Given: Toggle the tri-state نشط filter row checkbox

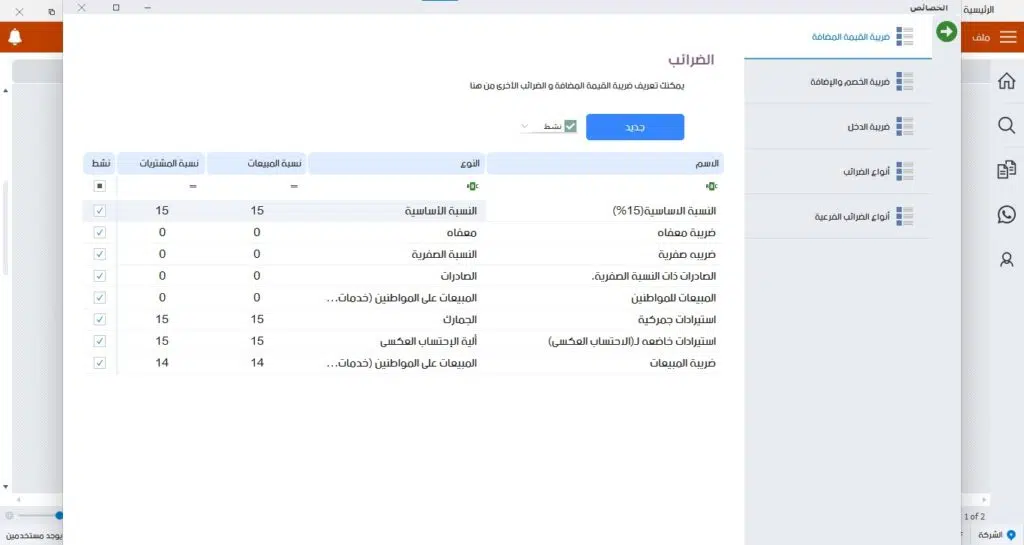Looking at the screenshot, I should (x=99, y=187).
